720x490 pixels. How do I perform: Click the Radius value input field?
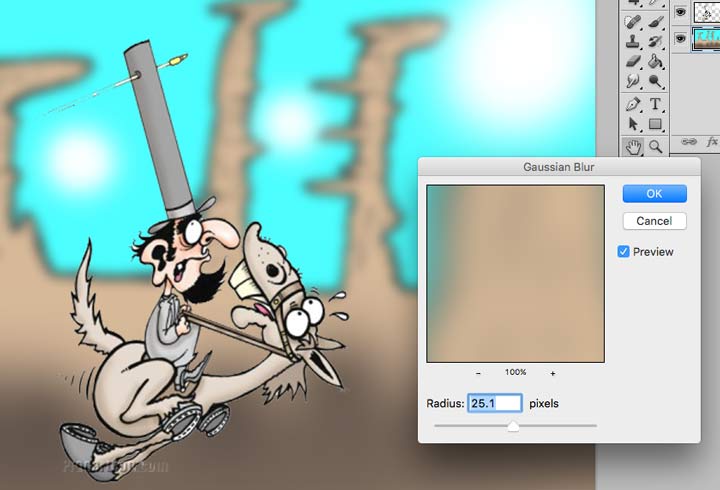click(494, 403)
